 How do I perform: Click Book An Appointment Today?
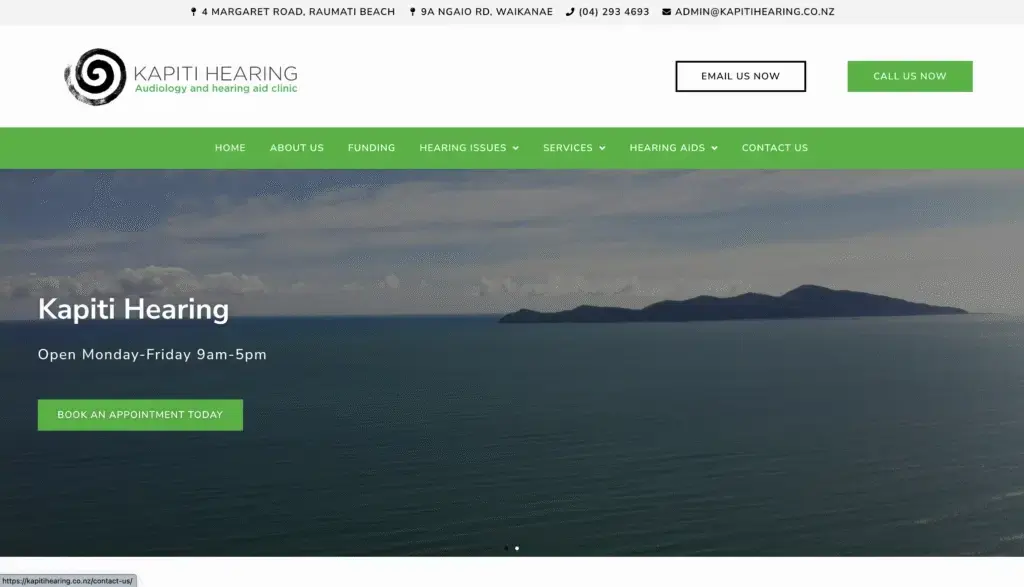[x=140, y=414]
